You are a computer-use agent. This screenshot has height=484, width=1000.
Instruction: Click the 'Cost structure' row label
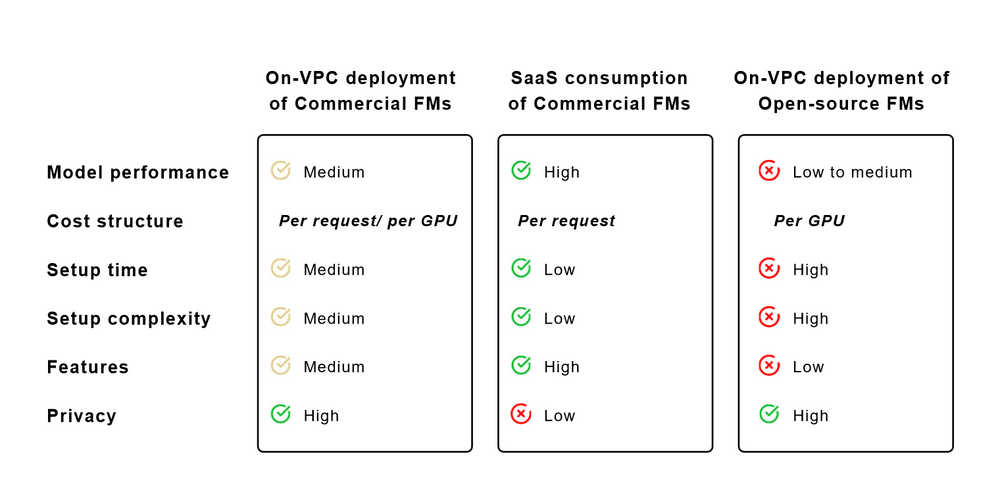[115, 221]
